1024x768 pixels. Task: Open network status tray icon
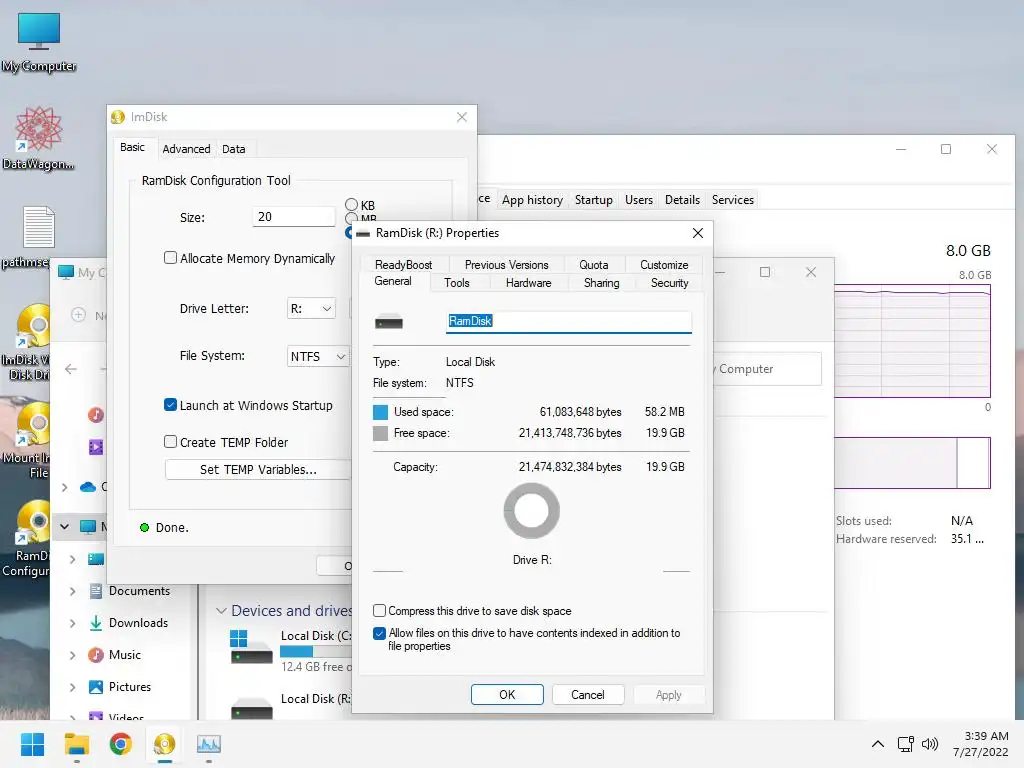[x=905, y=744]
